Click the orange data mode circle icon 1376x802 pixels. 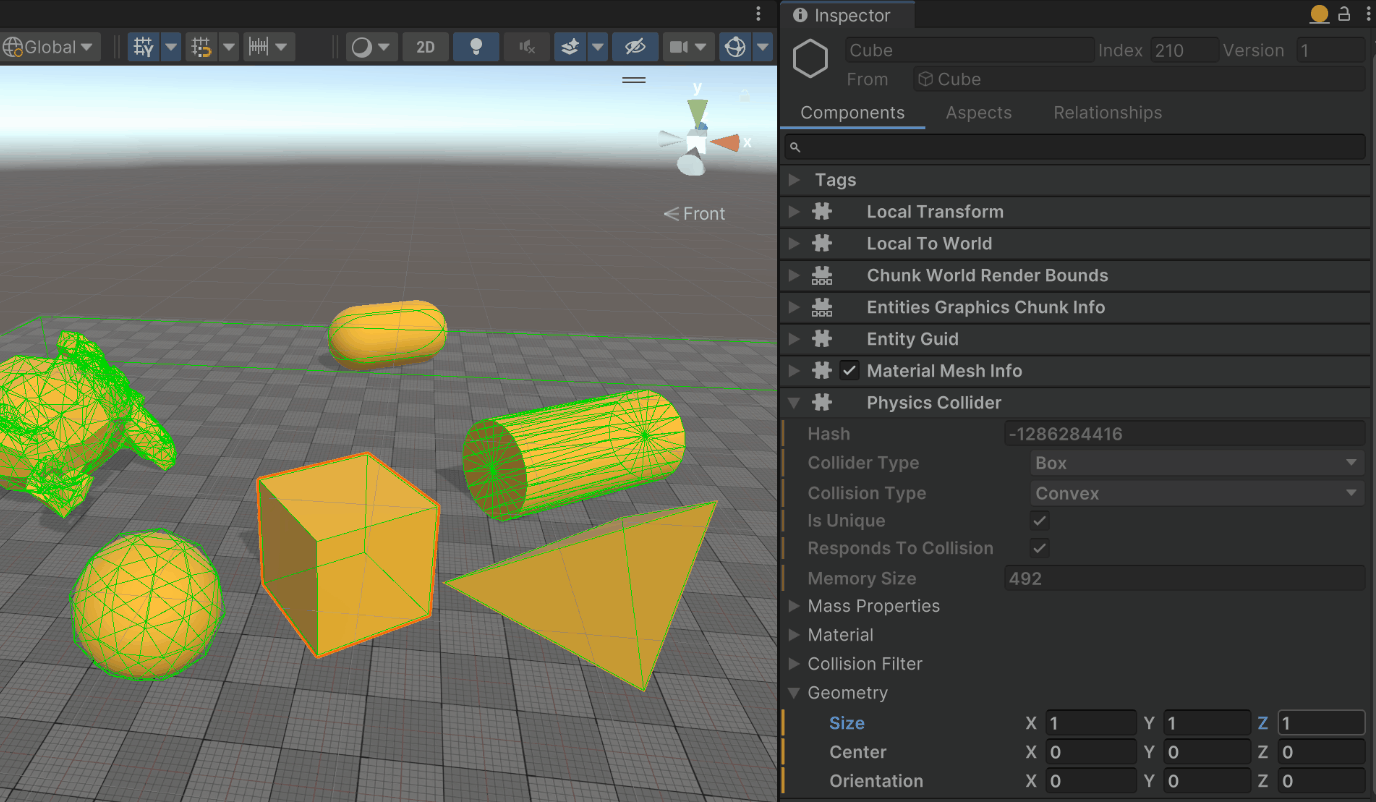coord(1319,14)
